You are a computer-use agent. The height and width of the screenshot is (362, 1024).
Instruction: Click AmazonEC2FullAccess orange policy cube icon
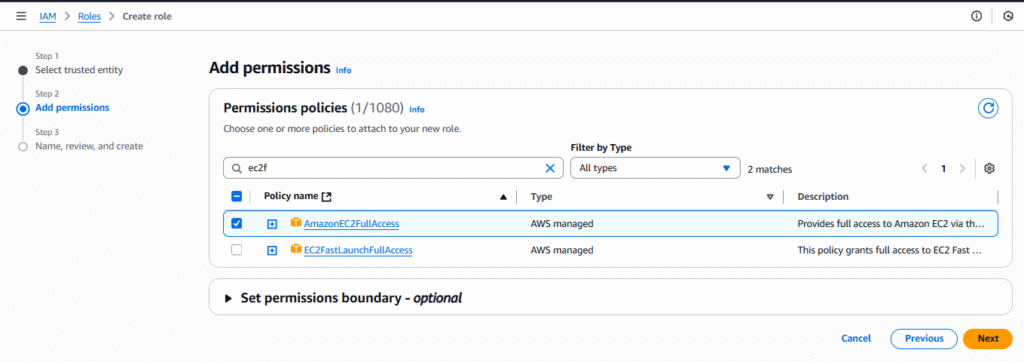click(x=296, y=223)
